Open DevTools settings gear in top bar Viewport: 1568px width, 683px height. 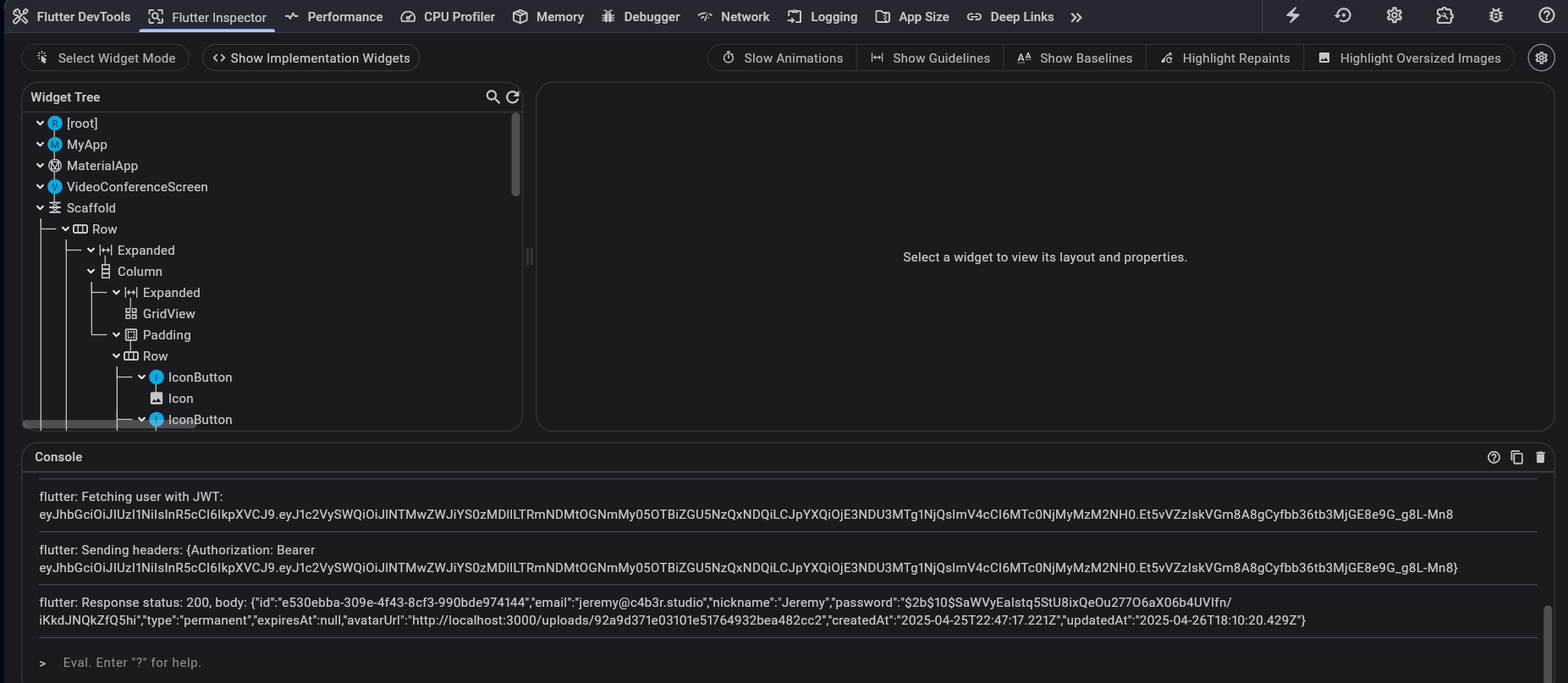[x=1395, y=15]
